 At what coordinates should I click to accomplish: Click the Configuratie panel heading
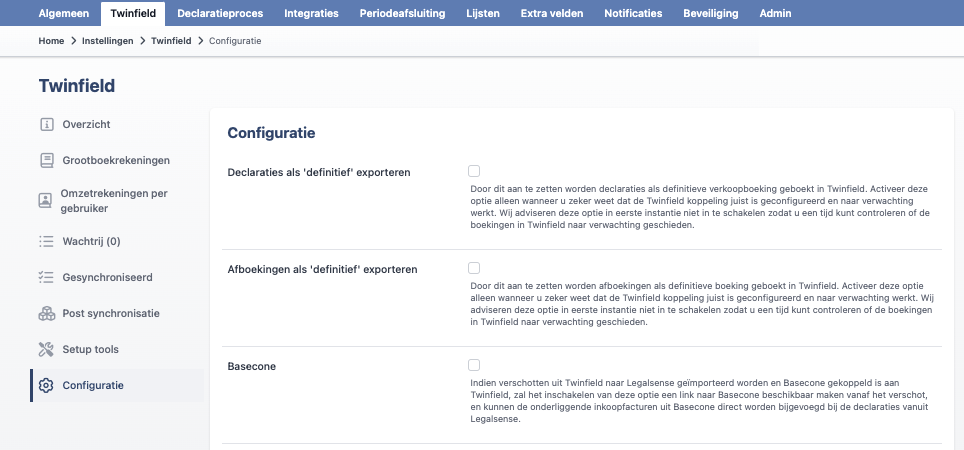271,133
